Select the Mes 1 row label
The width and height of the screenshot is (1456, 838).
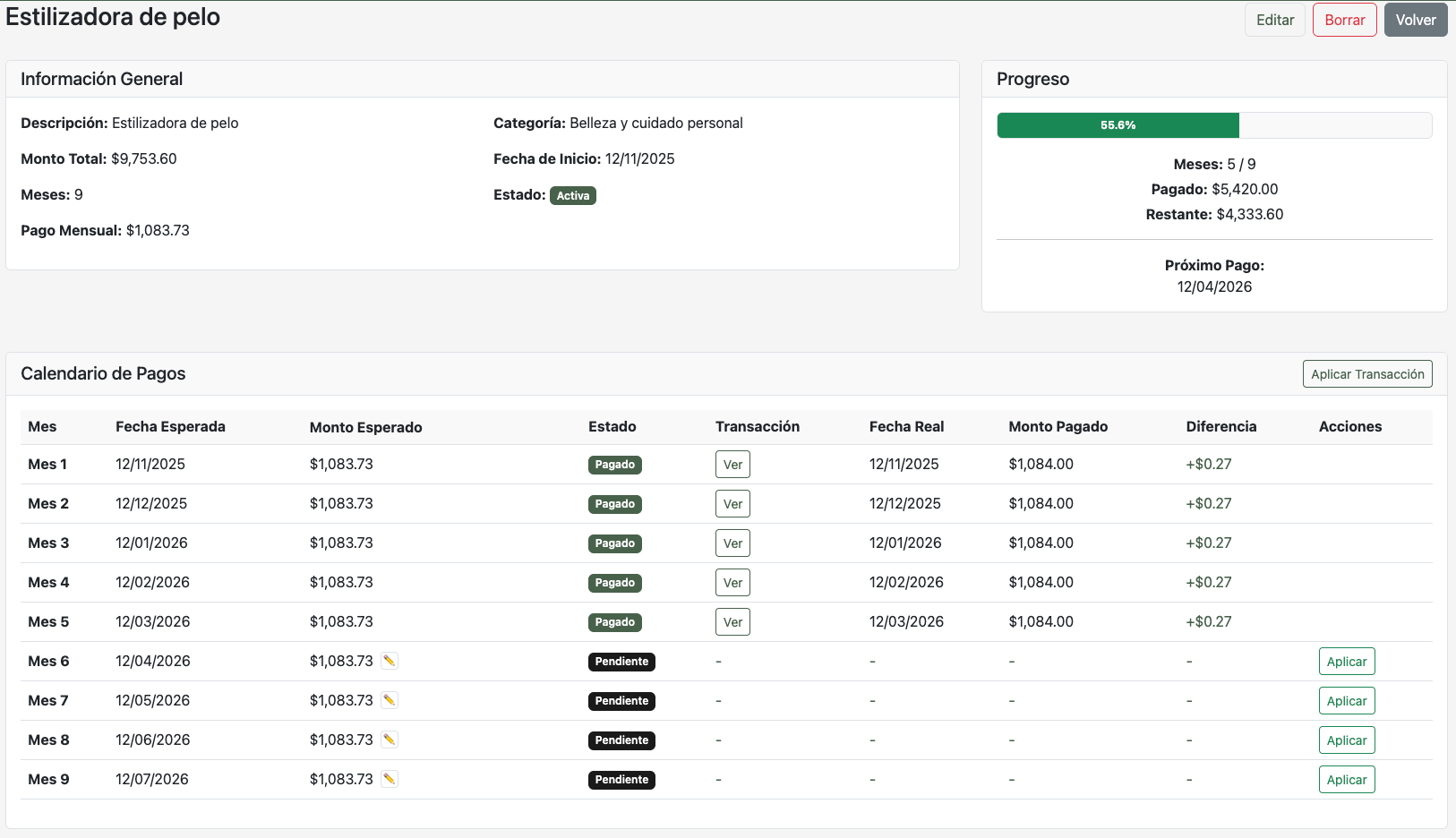pyautogui.click(x=47, y=464)
